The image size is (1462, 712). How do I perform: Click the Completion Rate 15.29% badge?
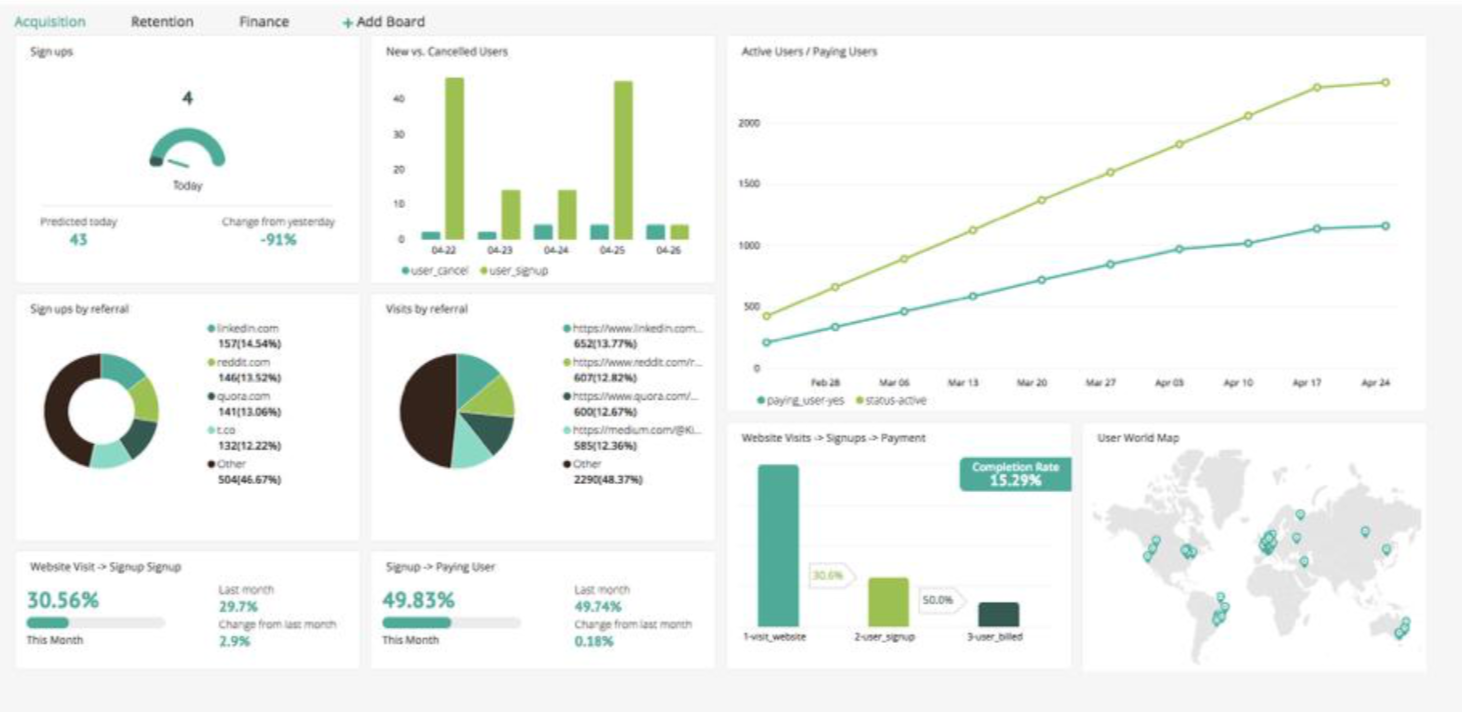[x=1014, y=474]
